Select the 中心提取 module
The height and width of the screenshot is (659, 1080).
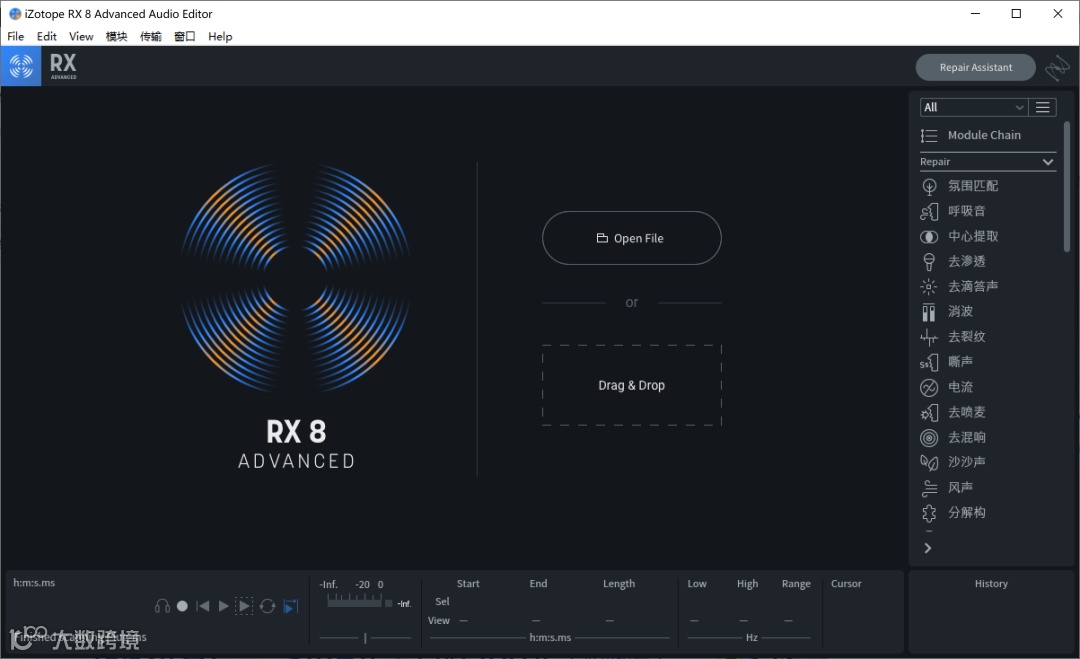pyautogui.click(x=959, y=237)
